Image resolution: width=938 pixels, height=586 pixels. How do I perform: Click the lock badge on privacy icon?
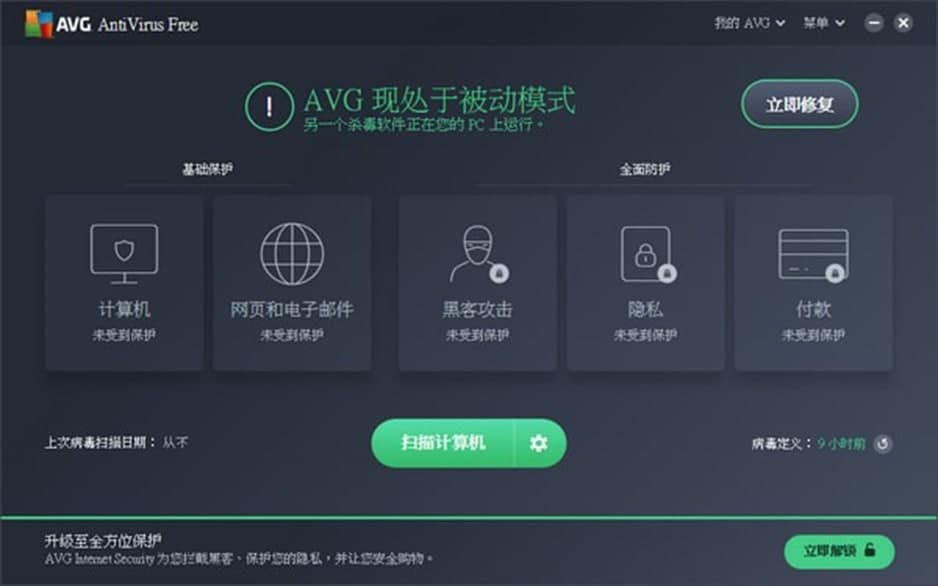[x=667, y=273]
